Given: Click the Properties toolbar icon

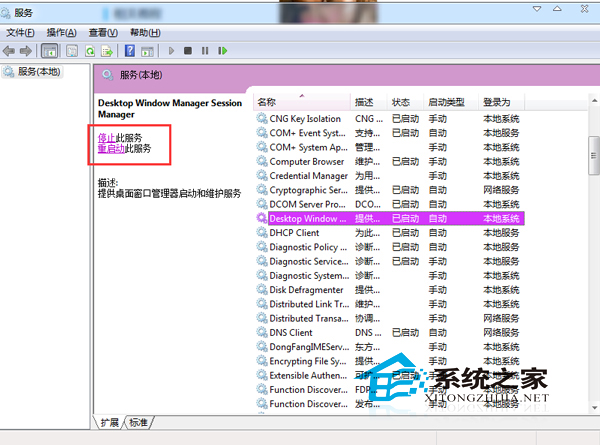Looking at the screenshot, I should click(72, 51).
